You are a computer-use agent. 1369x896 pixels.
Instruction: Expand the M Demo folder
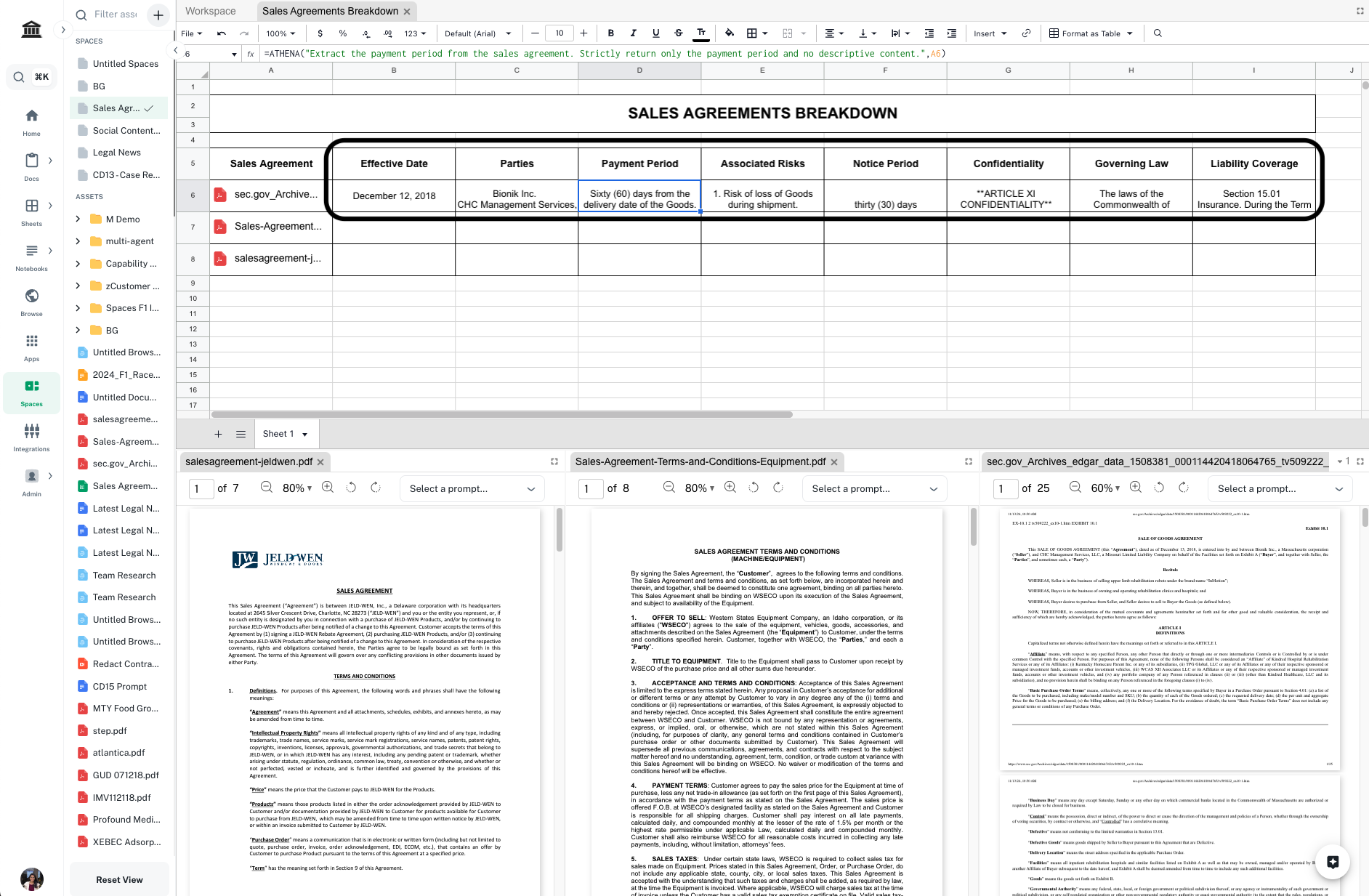pyautogui.click(x=78, y=219)
